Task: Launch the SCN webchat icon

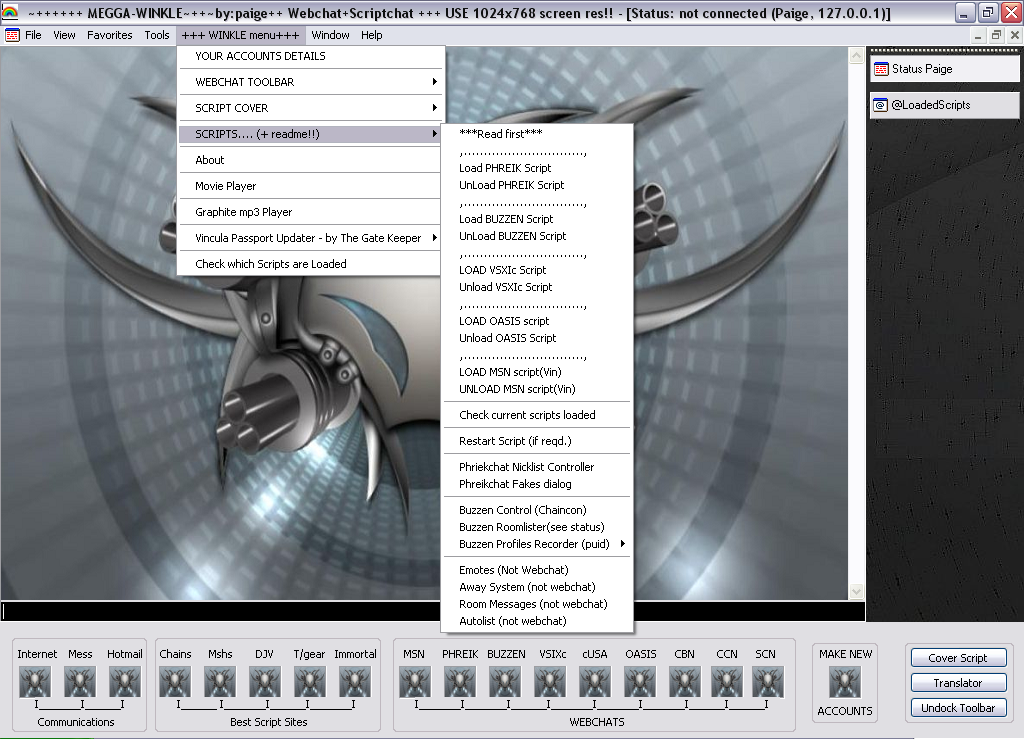Action: click(x=768, y=682)
